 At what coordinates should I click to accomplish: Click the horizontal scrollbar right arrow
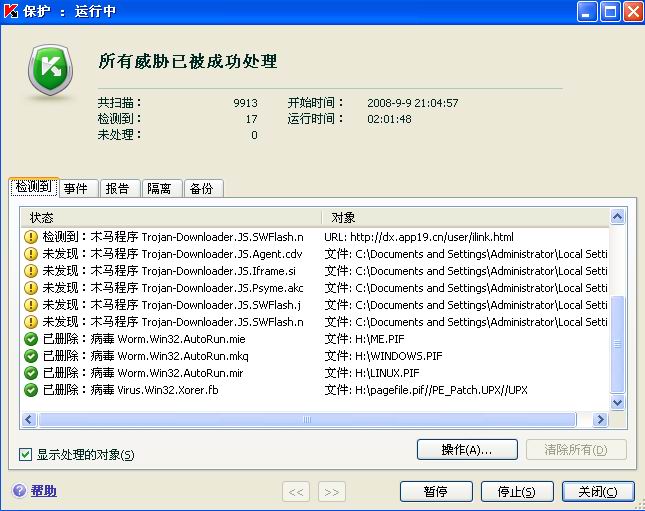(600, 420)
